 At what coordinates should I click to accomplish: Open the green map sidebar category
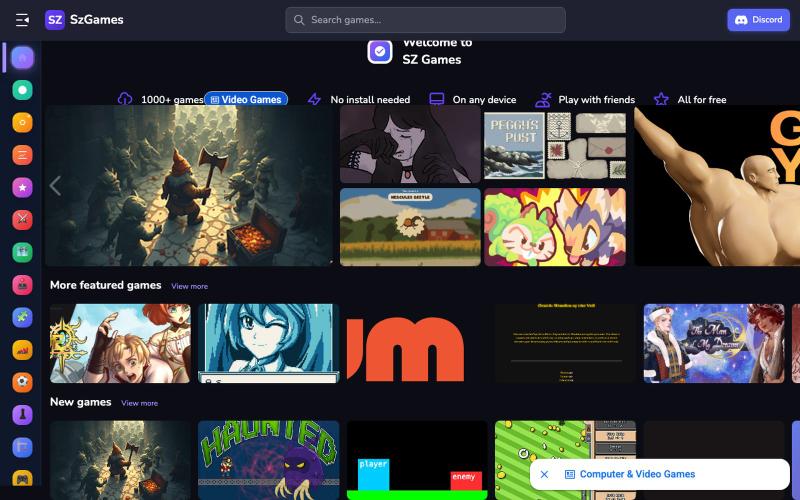click(x=22, y=253)
